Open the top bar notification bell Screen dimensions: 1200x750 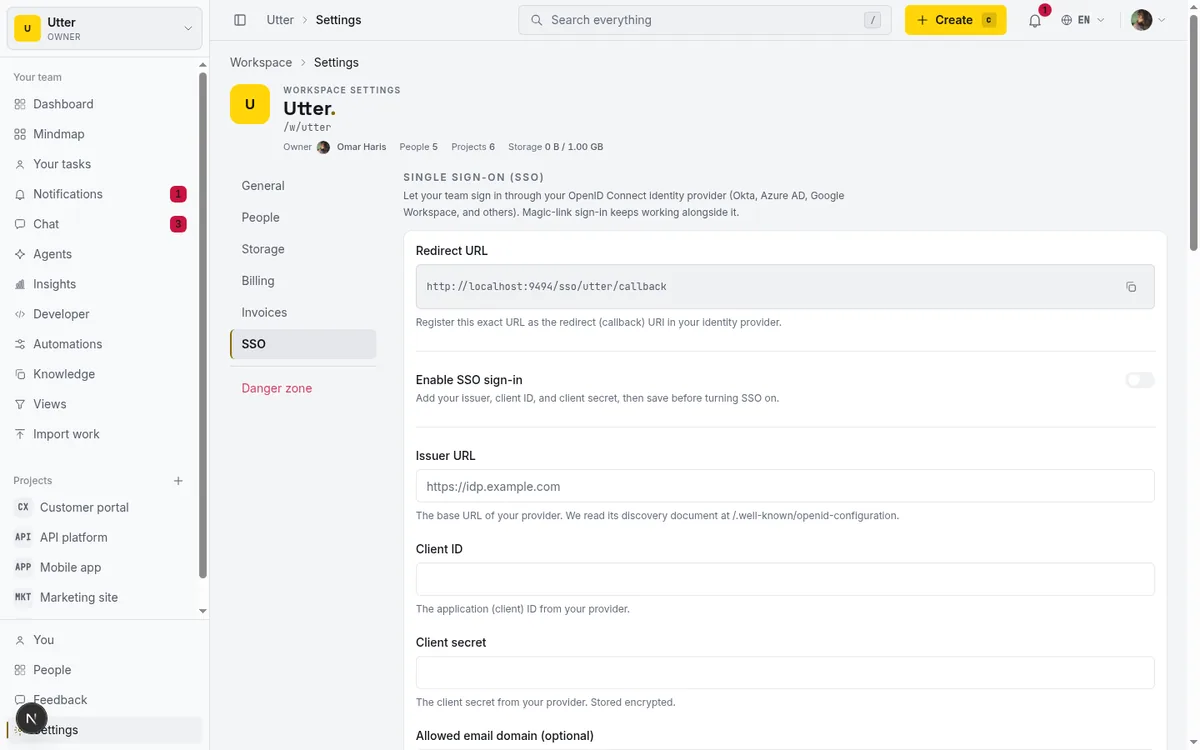point(1035,20)
